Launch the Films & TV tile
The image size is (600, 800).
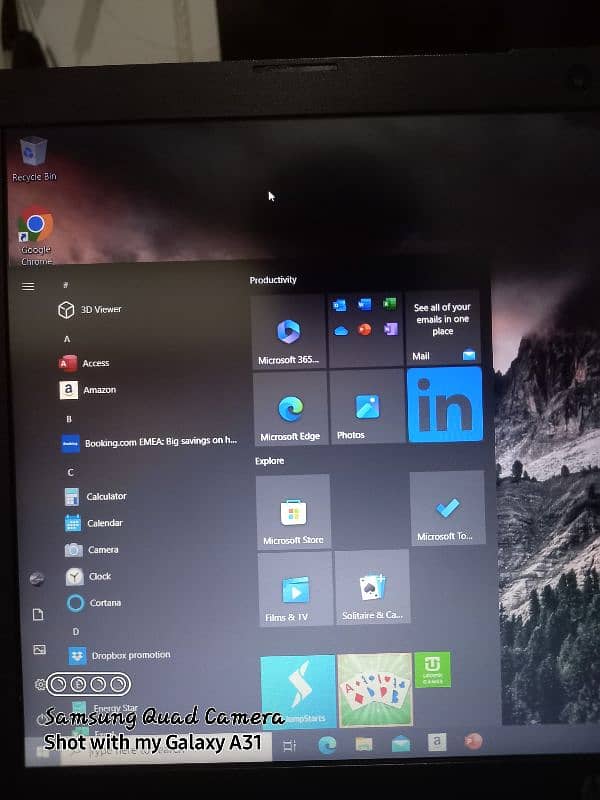click(x=295, y=589)
